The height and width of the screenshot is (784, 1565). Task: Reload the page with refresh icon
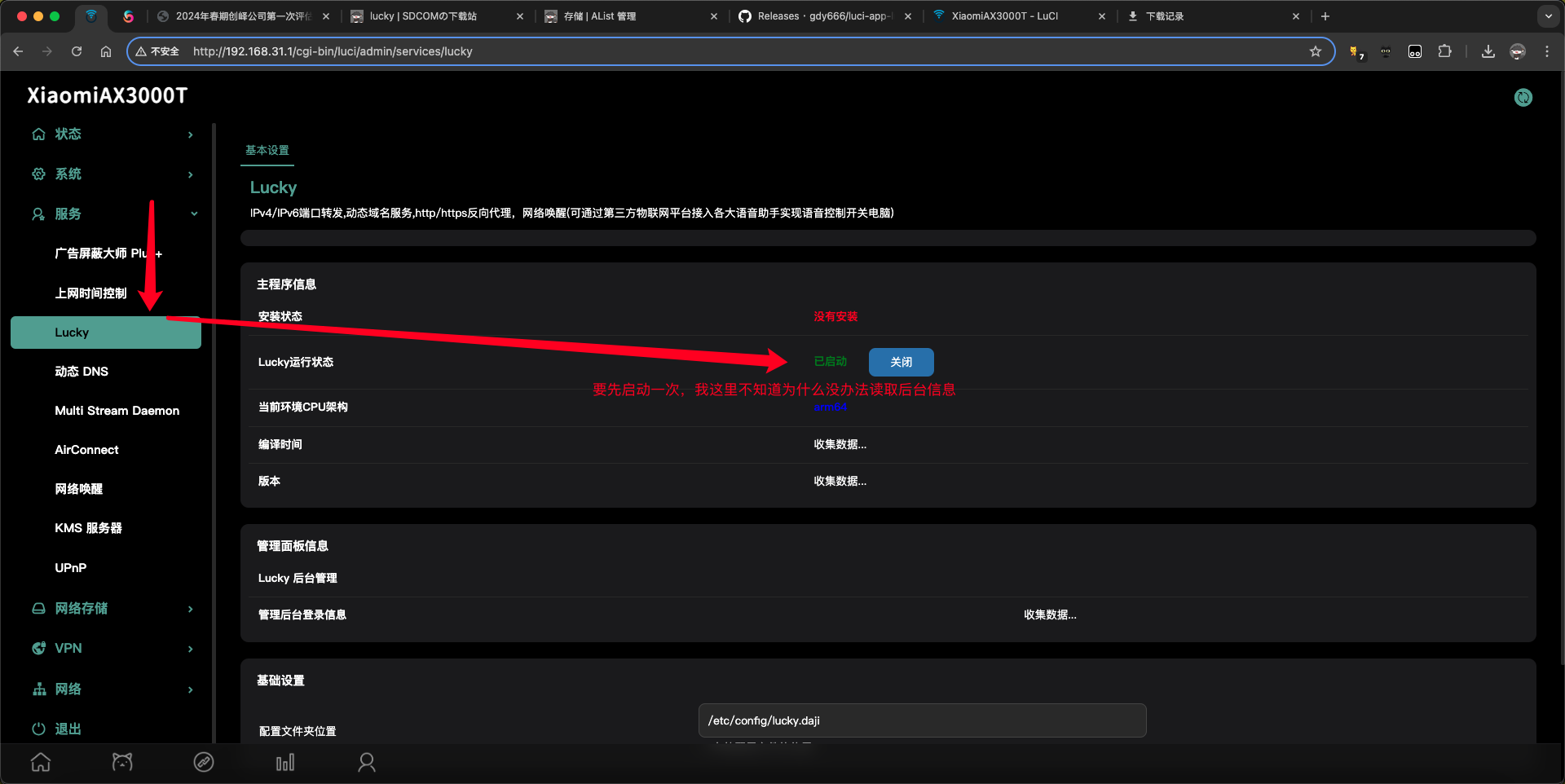(77, 51)
